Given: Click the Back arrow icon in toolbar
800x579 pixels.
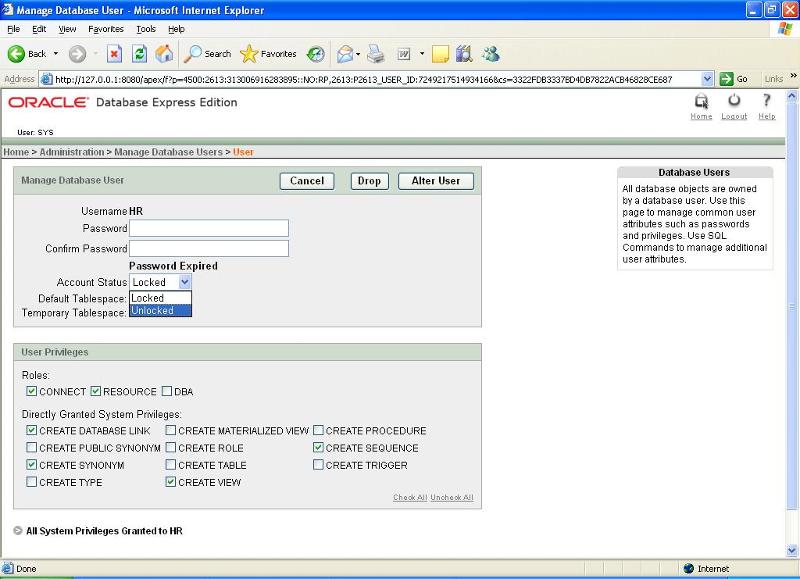Looking at the screenshot, I should point(16,54).
